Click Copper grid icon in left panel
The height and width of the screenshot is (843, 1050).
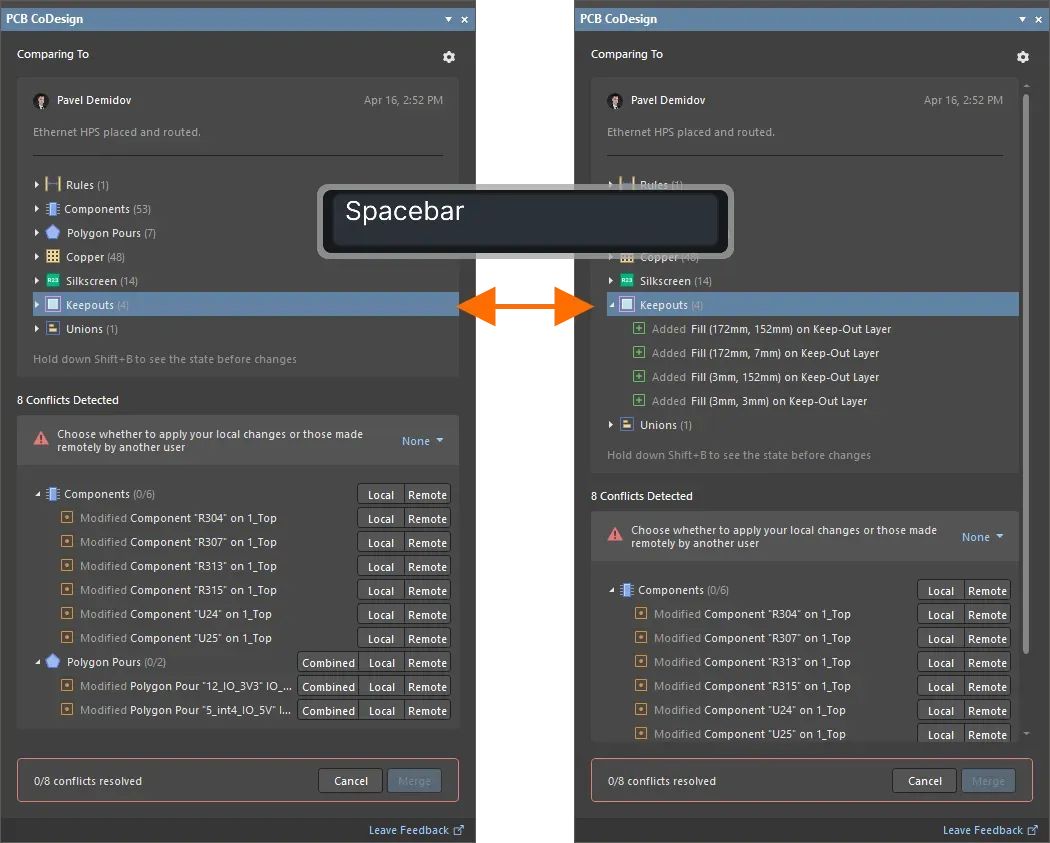point(53,256)
